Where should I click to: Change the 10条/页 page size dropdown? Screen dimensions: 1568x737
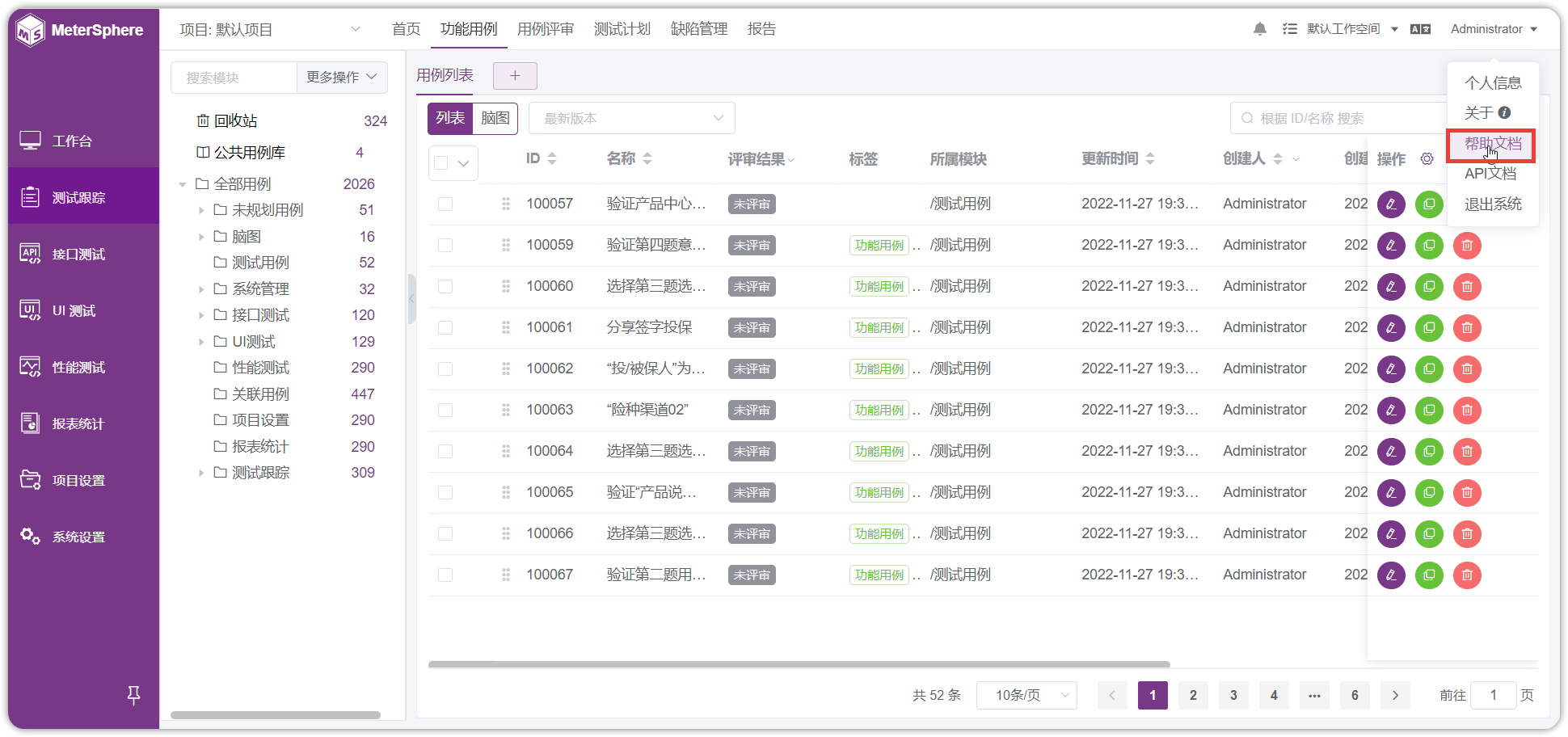(x=1026, y=695)
